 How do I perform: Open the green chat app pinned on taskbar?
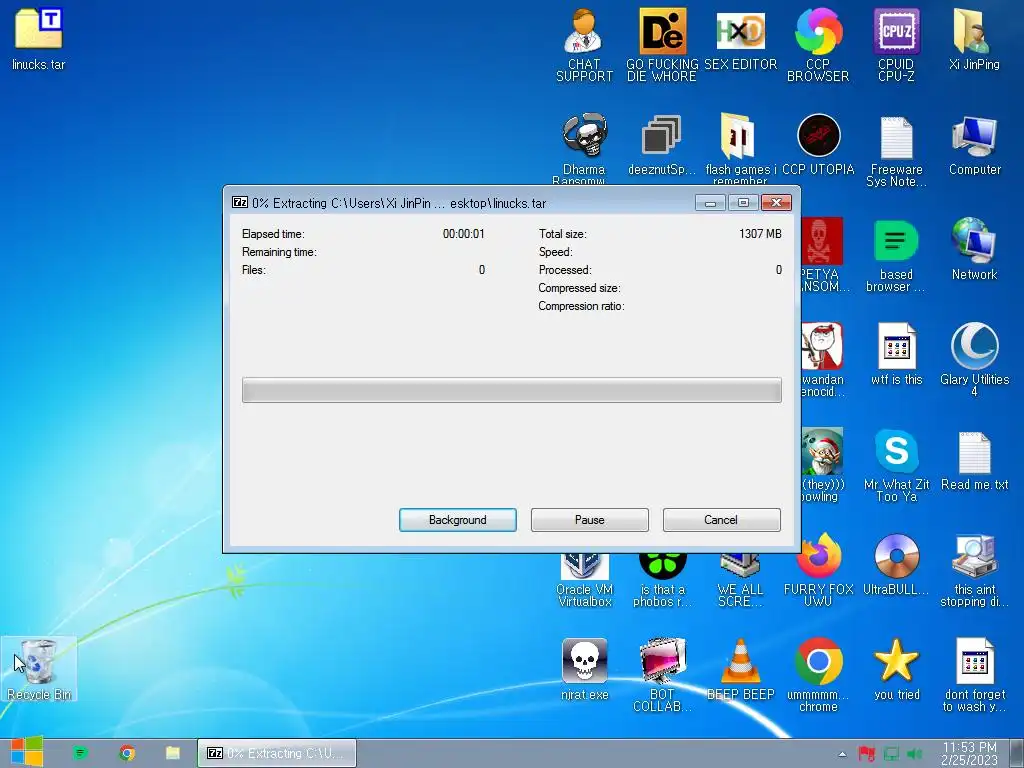pos(80,753)
